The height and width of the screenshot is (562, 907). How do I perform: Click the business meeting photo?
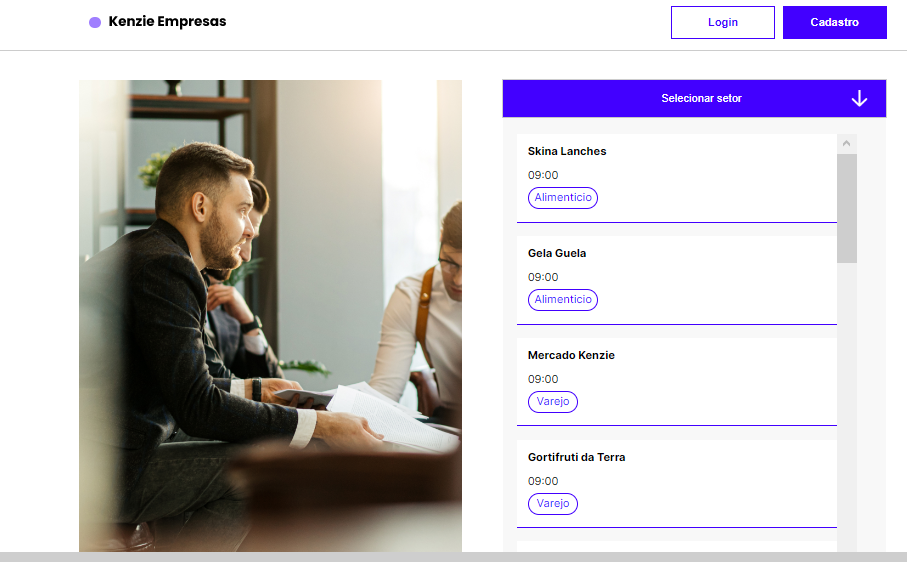(x=270, y=316)
